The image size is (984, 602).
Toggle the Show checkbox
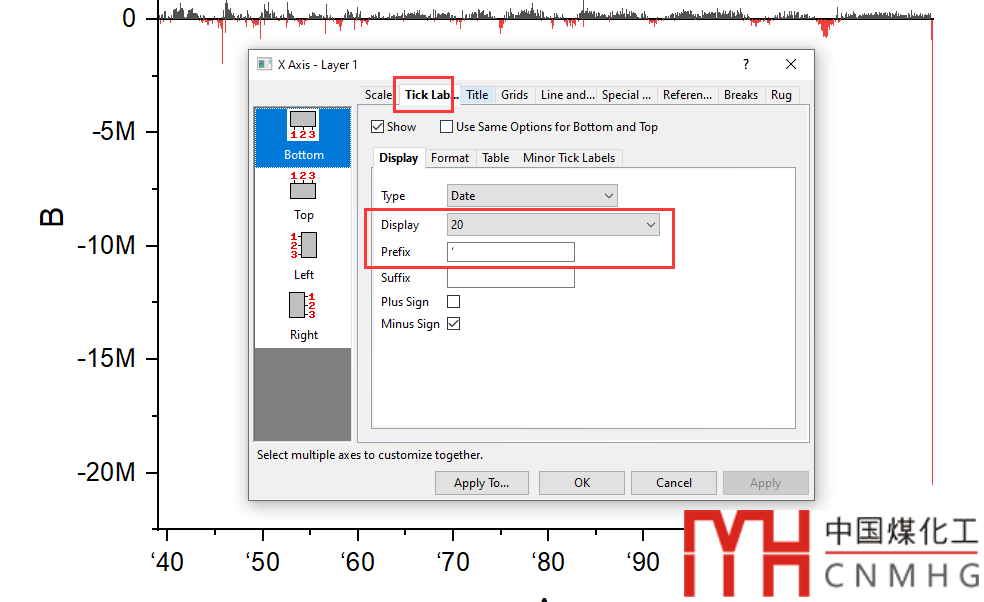click(x=378, y=127)
